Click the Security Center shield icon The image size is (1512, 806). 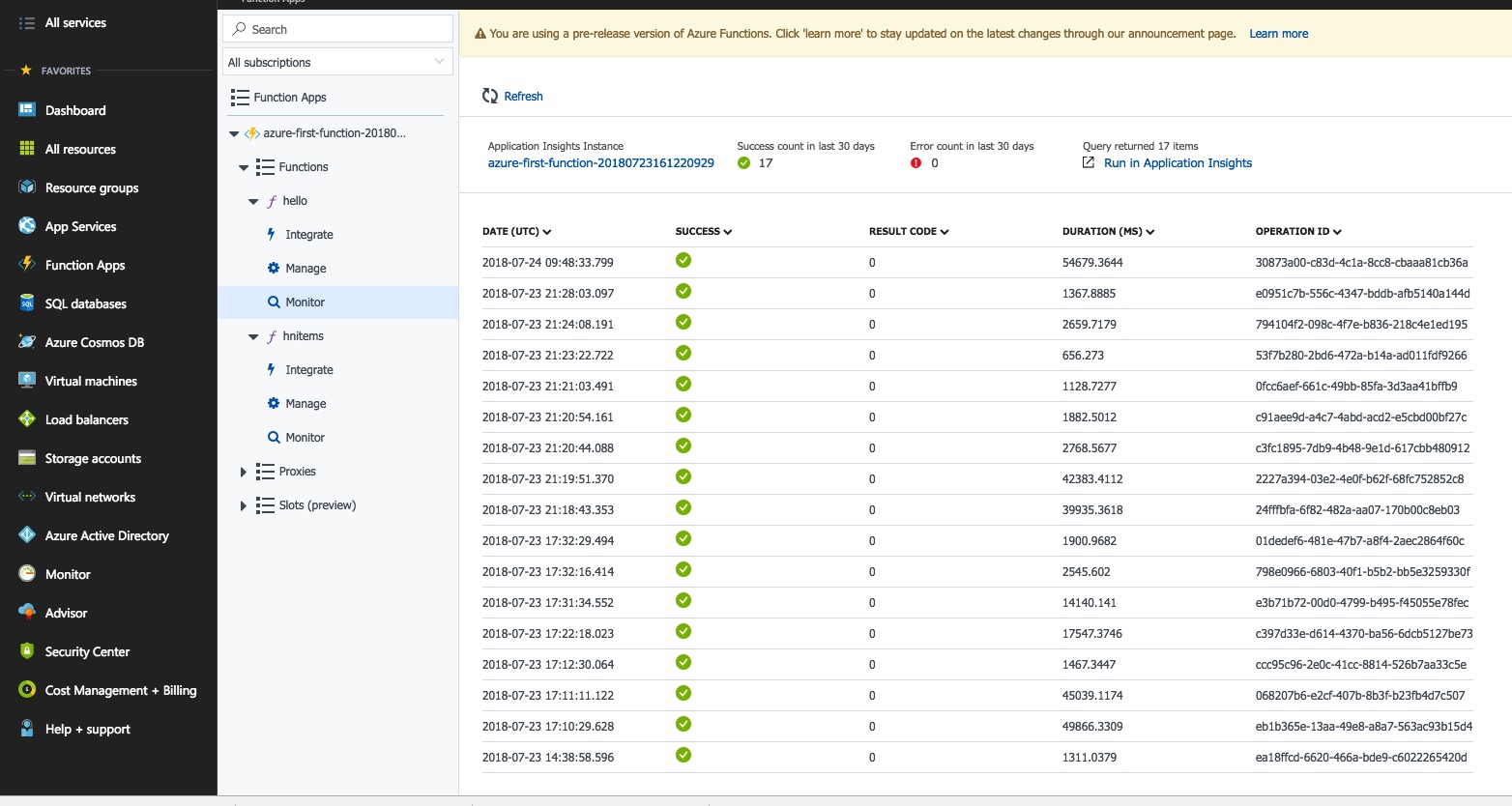27,651
